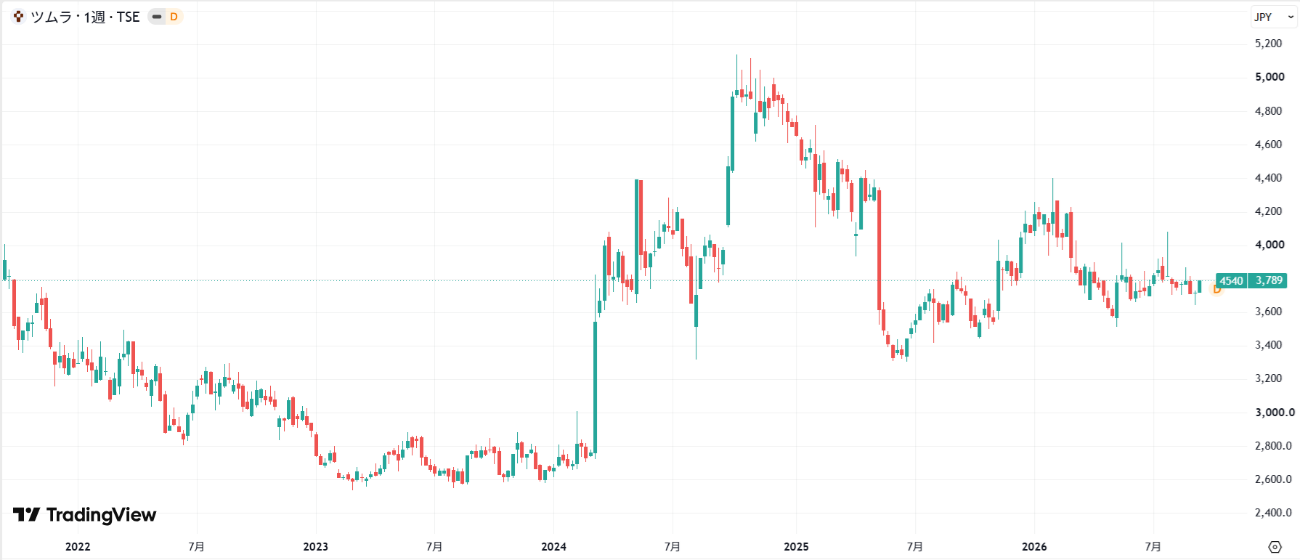
Task: Click the 4,000 level on price scale
Action: [1269, 245]
